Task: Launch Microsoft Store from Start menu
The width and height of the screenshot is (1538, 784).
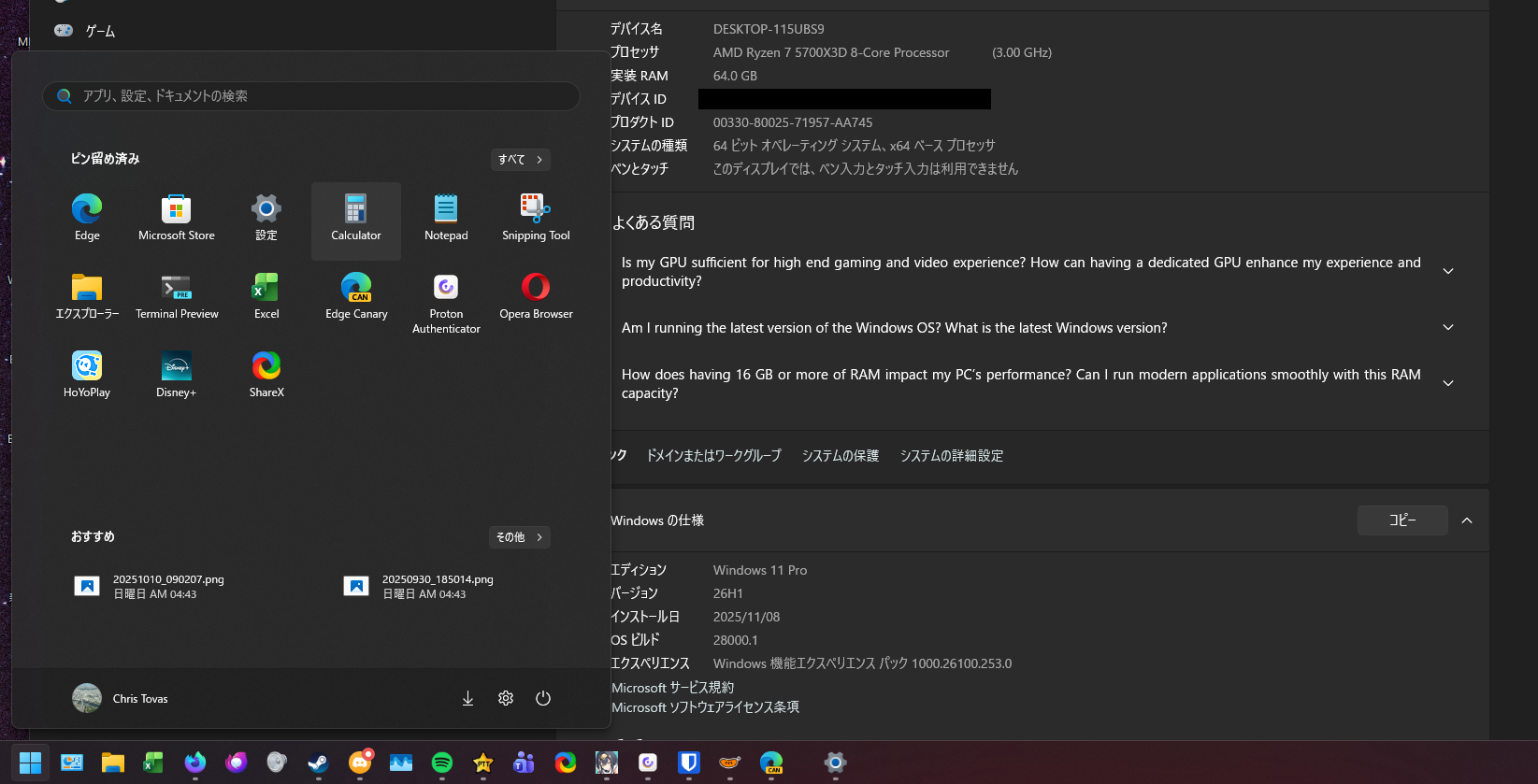Action: (177, 219)
